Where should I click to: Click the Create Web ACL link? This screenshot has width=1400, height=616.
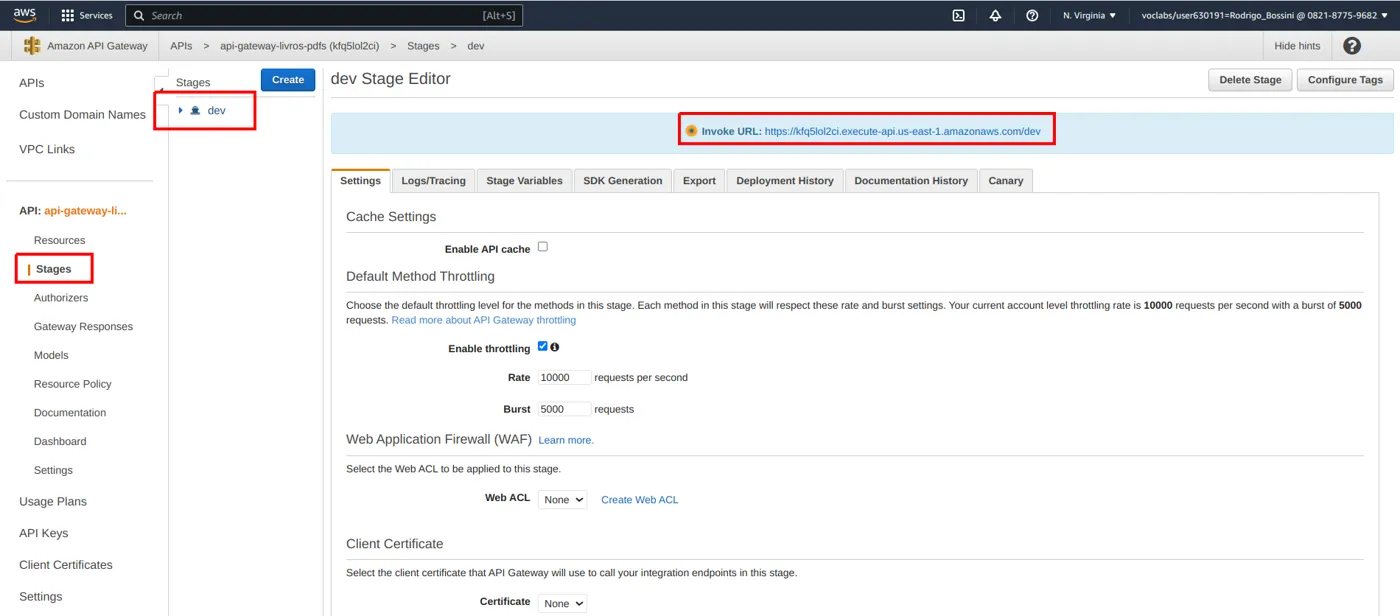[639, 500]
